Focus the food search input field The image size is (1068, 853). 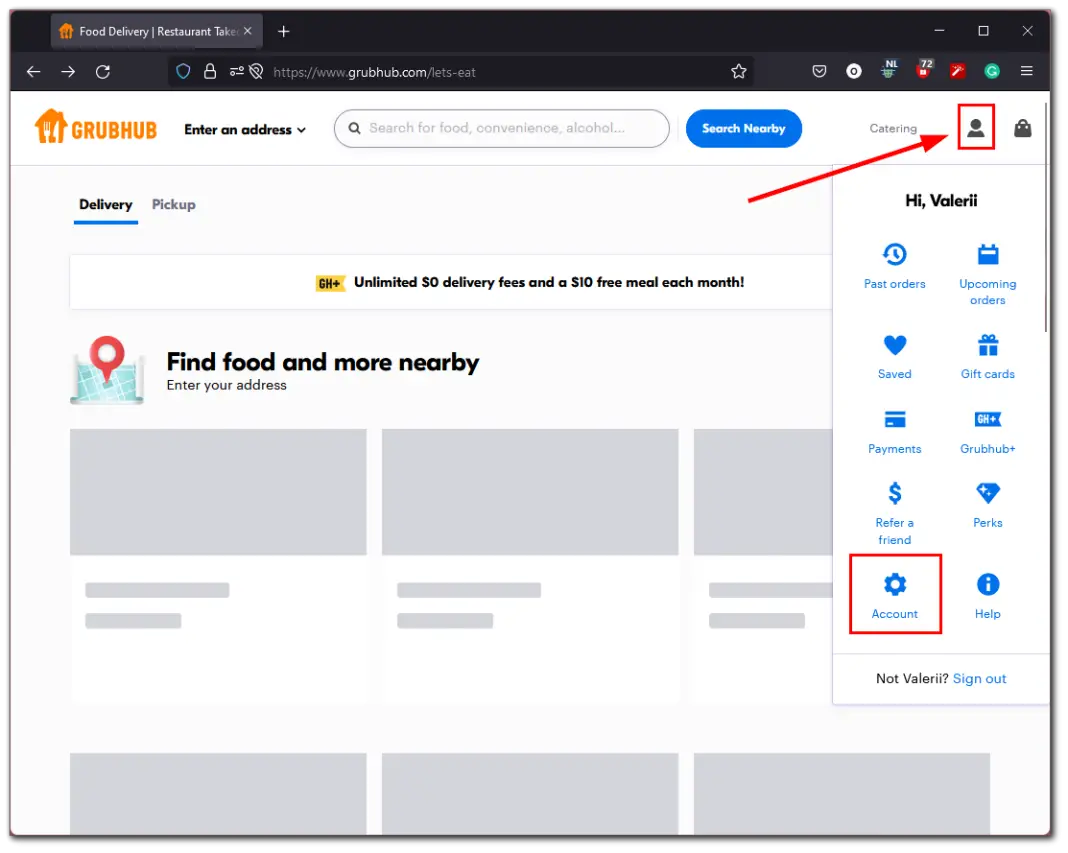click(510, 128)
